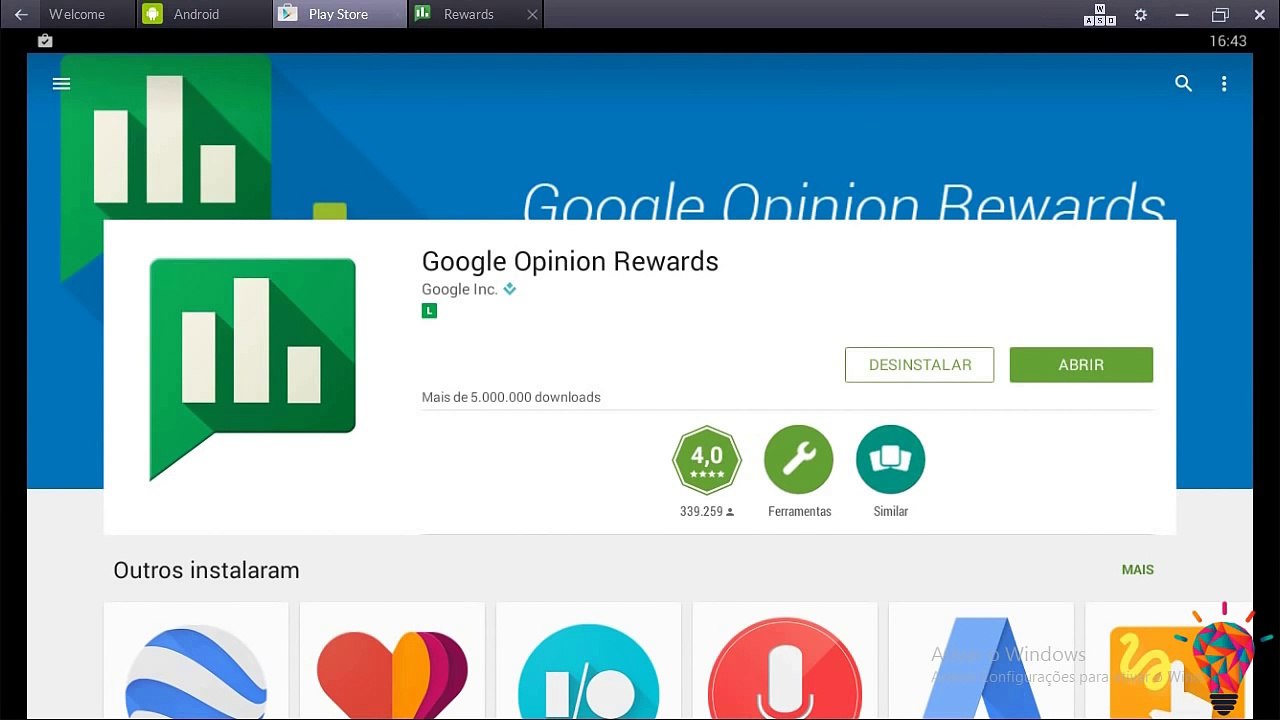Viewport: 1280px width, 720px height.
Task: Minimize the BlueStacks window
Action: tap(1182, 14)
